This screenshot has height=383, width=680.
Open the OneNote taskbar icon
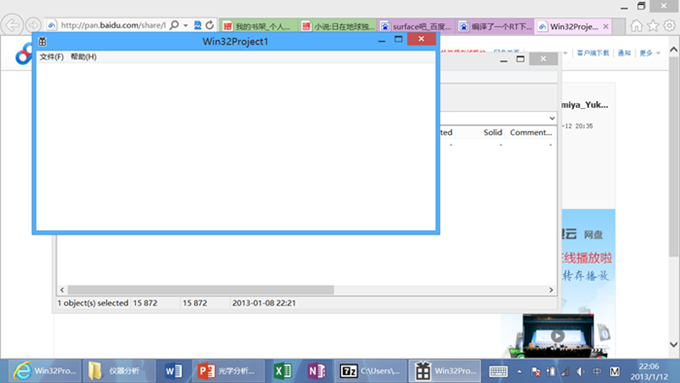coord(317,371)
